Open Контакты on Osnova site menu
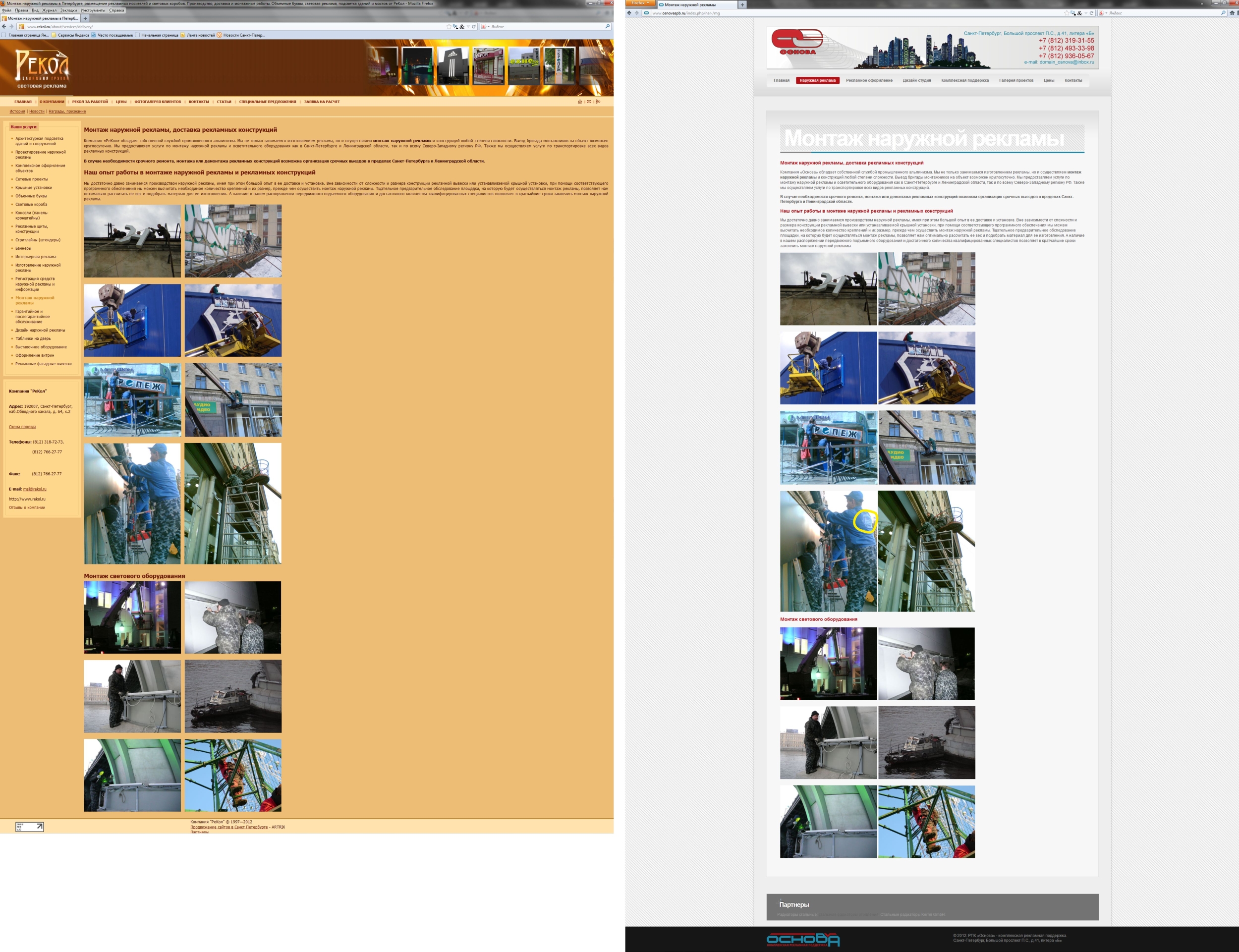This screenshot has width=1239, height=952. (1073, 80)
